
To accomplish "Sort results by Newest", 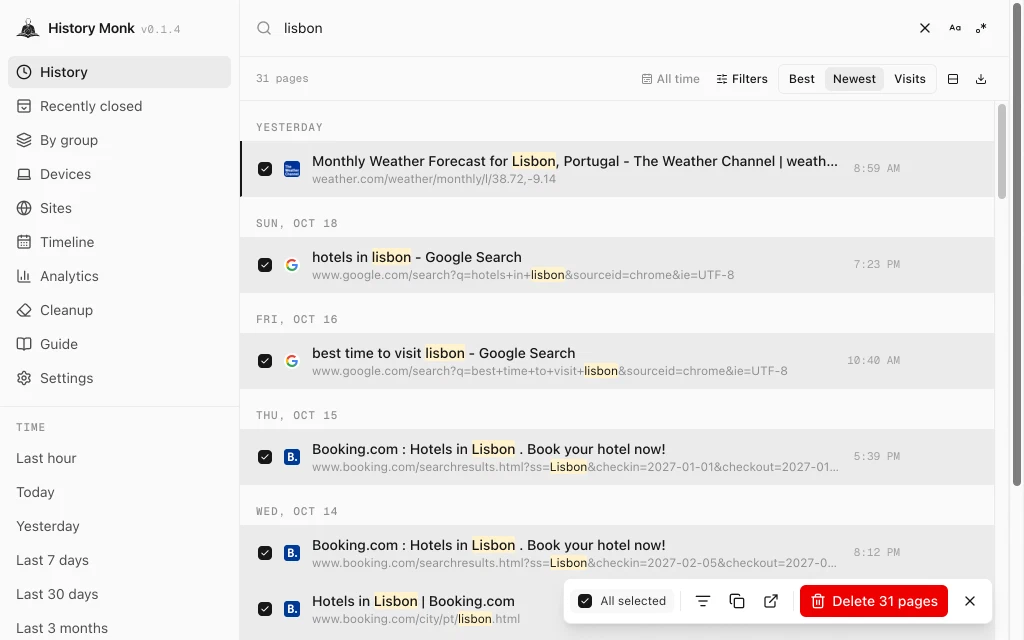I will [854, 79].
